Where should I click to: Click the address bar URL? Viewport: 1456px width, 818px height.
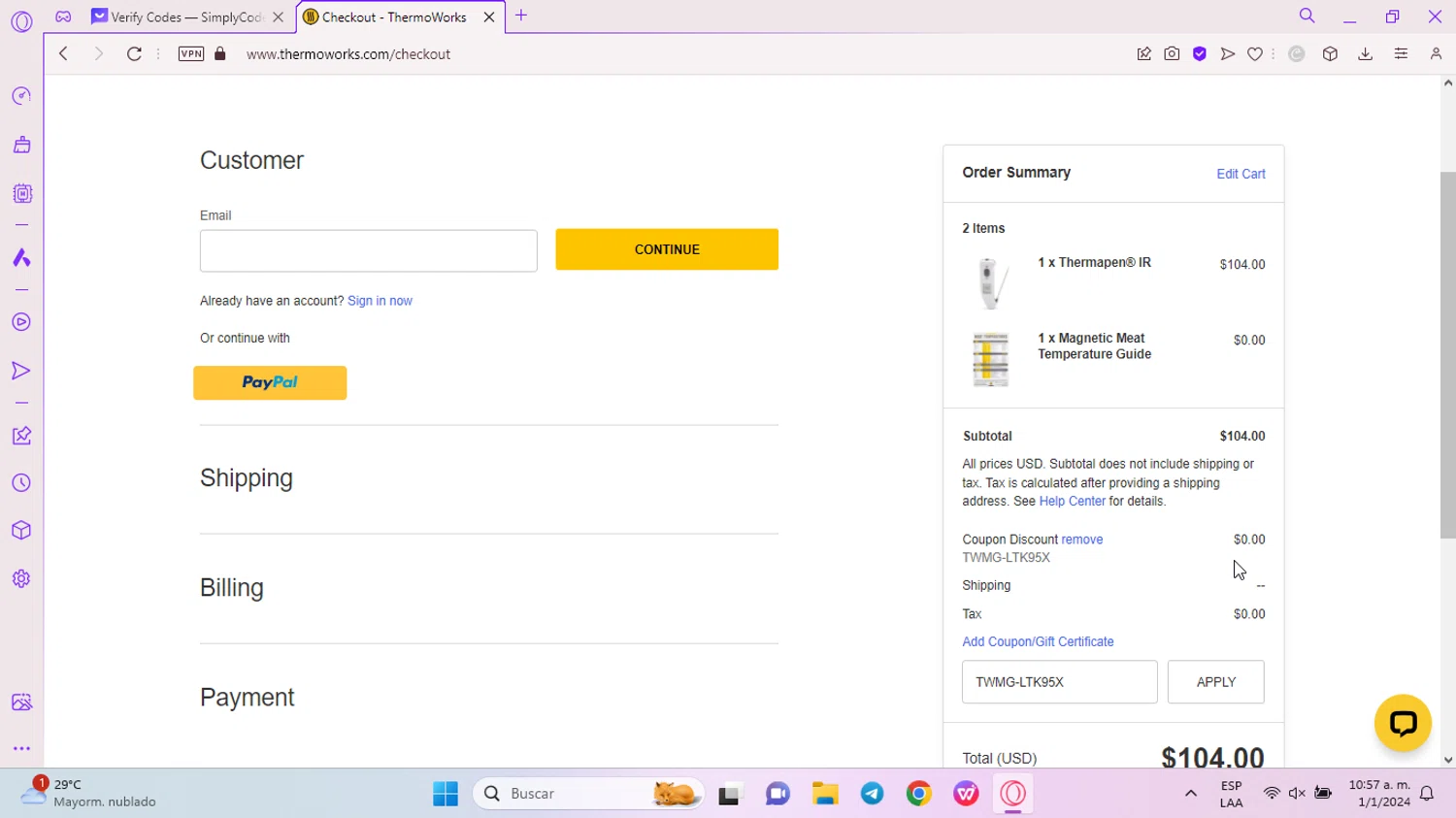(x=348, y=54)
